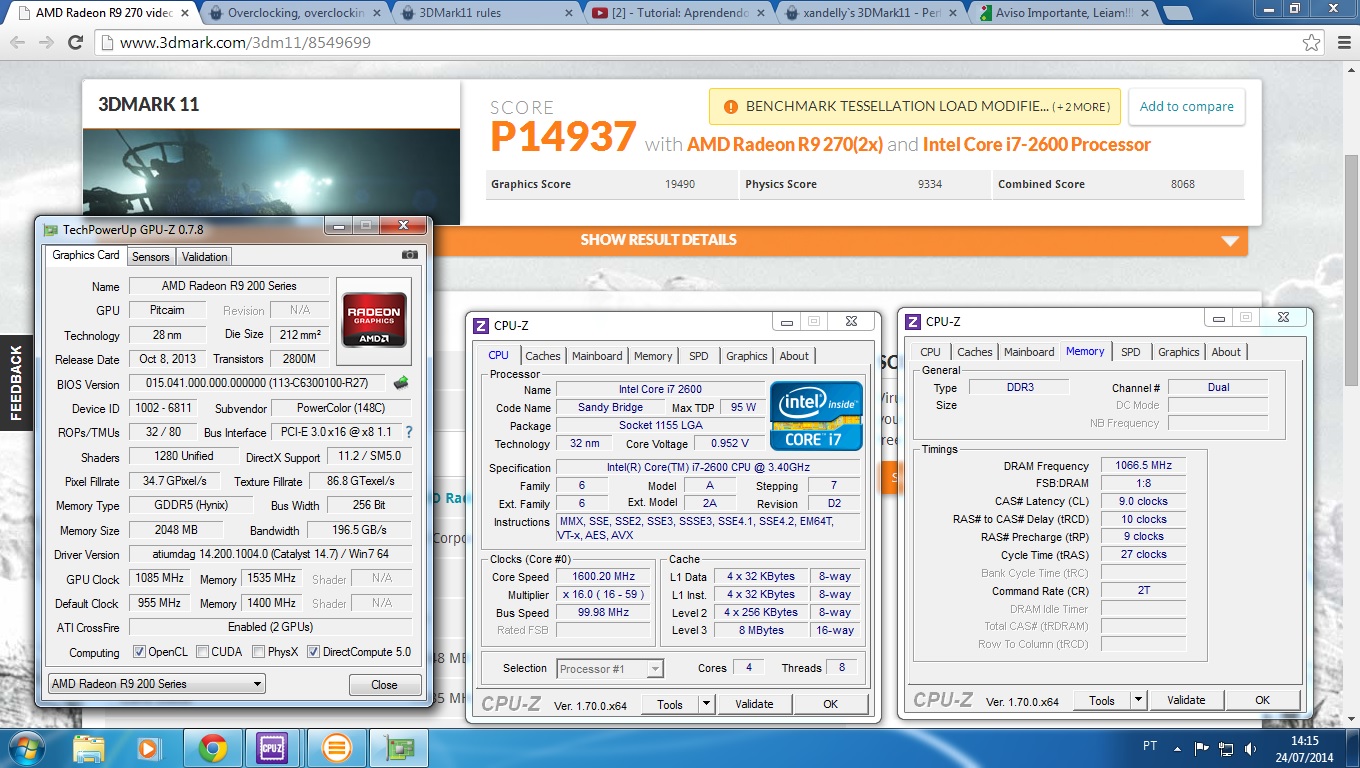The height and width of the screenshot is (768, 1360).
Task: Open Windows Explorer from the taskbar
Action: coord(88,747)
